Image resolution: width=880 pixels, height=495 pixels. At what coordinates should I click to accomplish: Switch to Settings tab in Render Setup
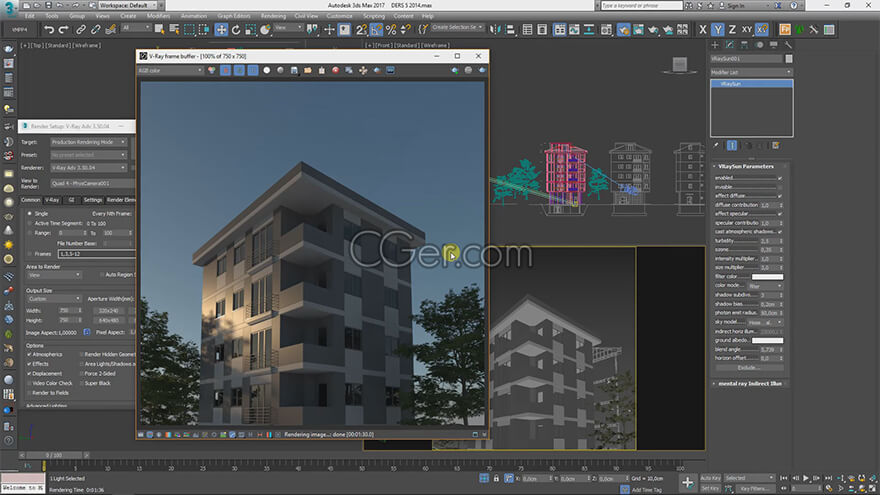tap(93, 200)
